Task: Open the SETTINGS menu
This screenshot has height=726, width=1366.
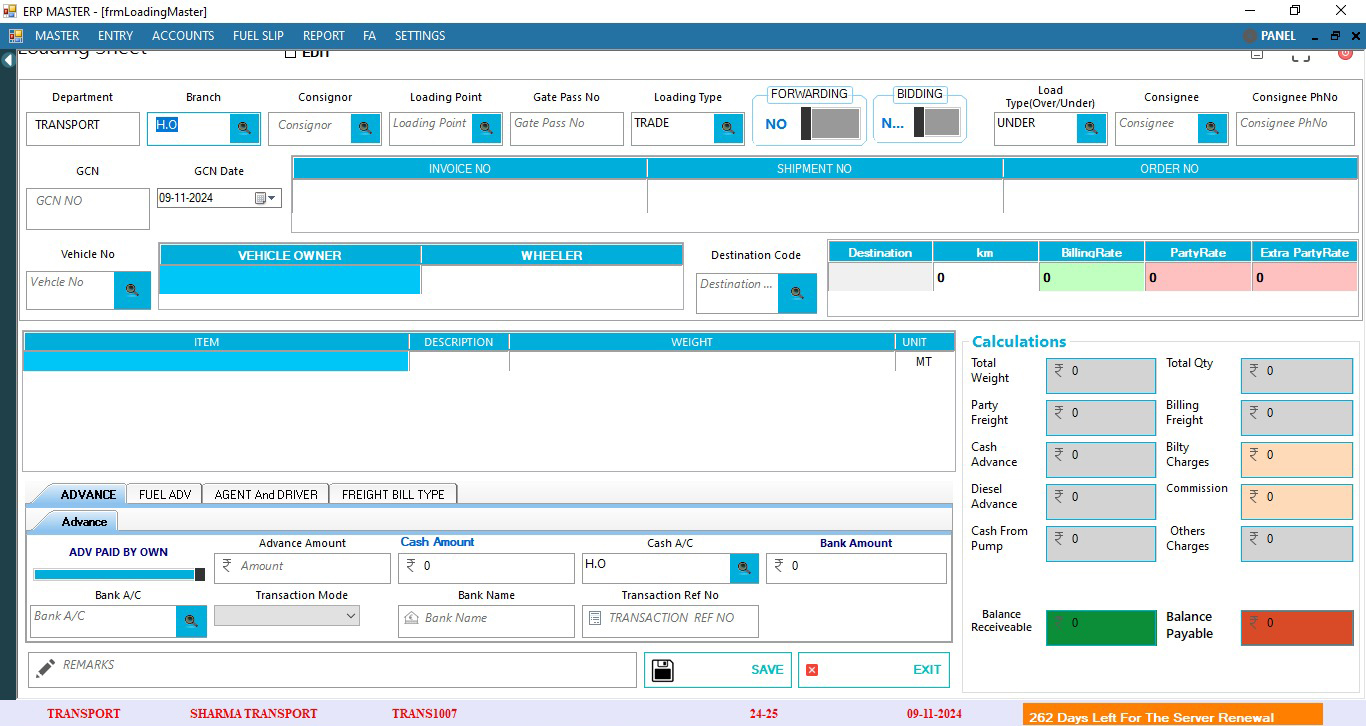Action: coord(420,36)
